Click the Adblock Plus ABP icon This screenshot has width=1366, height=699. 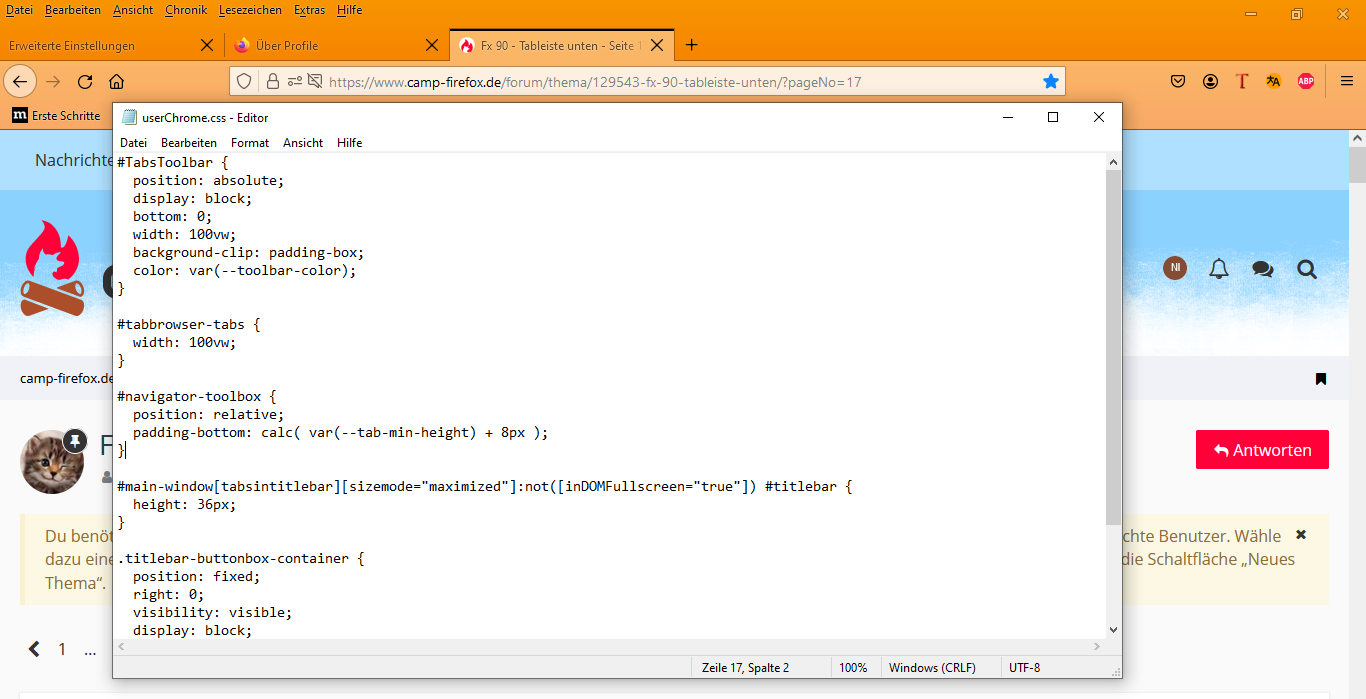pos(1305,82)
